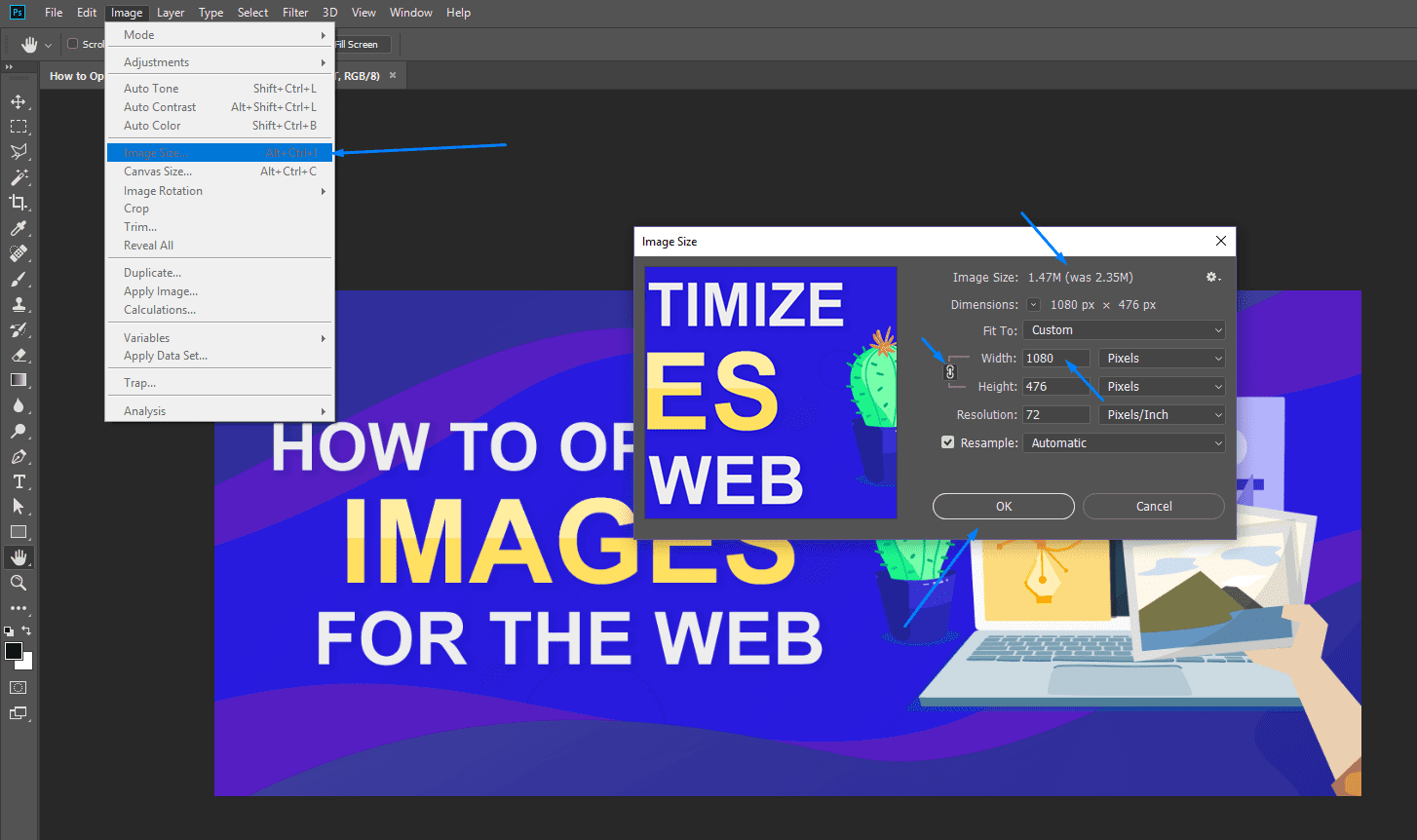
Task: Select the Gradient tool
Action: [x=19, y=380]
